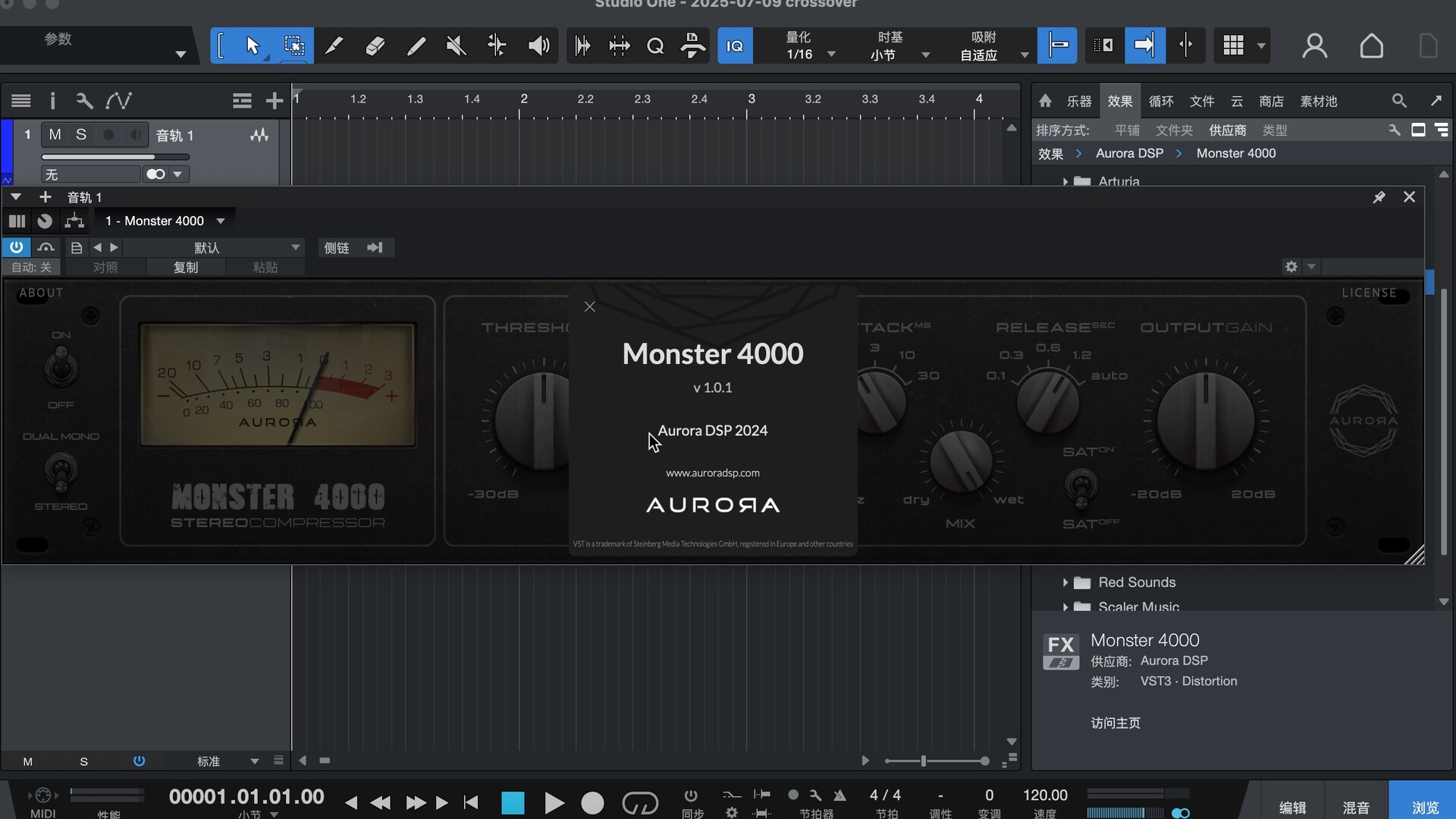Flip the ON/OFF switch on compressor

point(61,368)
